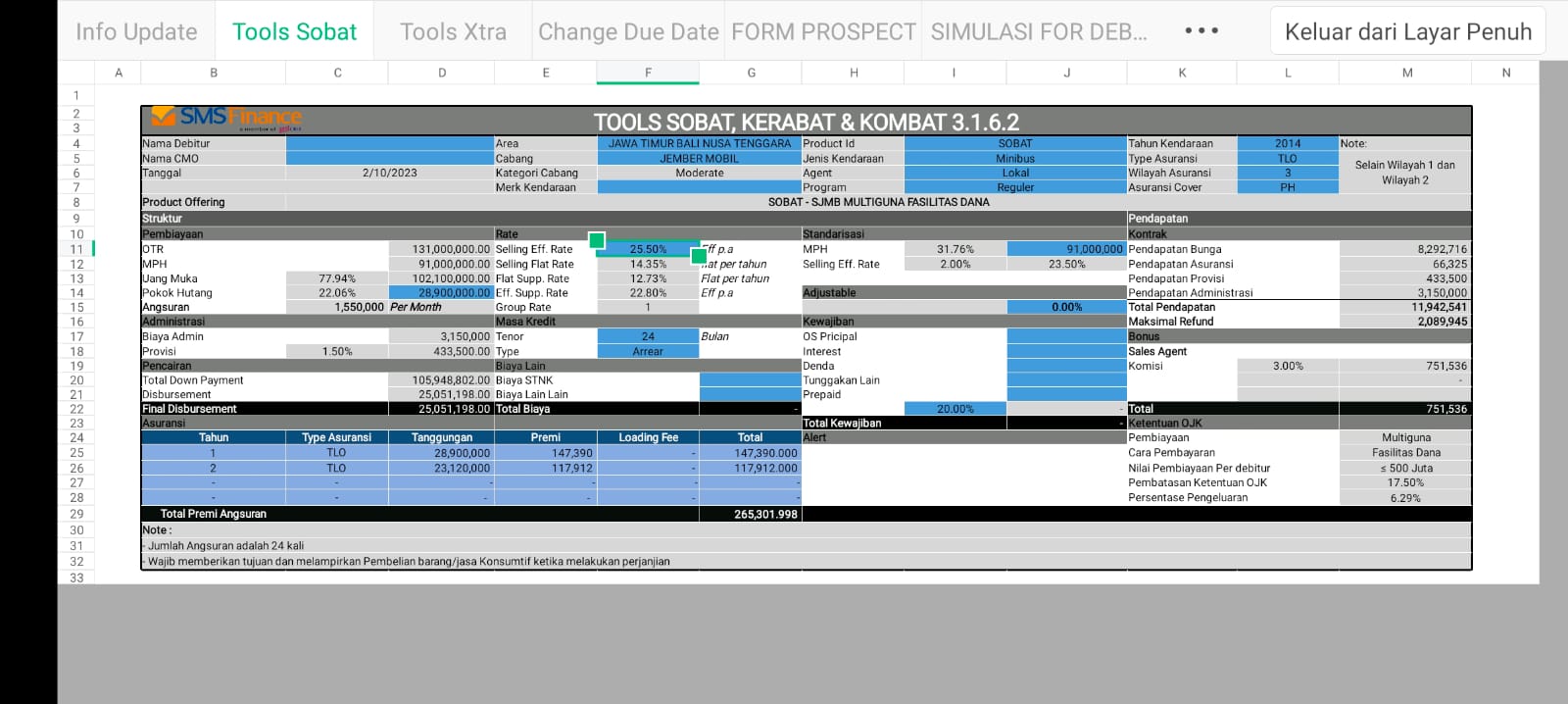Image resolution: width=1568 pixels, height=704 pixels.
Task: Select the row 11 header
Action: [x=76, y=249]
